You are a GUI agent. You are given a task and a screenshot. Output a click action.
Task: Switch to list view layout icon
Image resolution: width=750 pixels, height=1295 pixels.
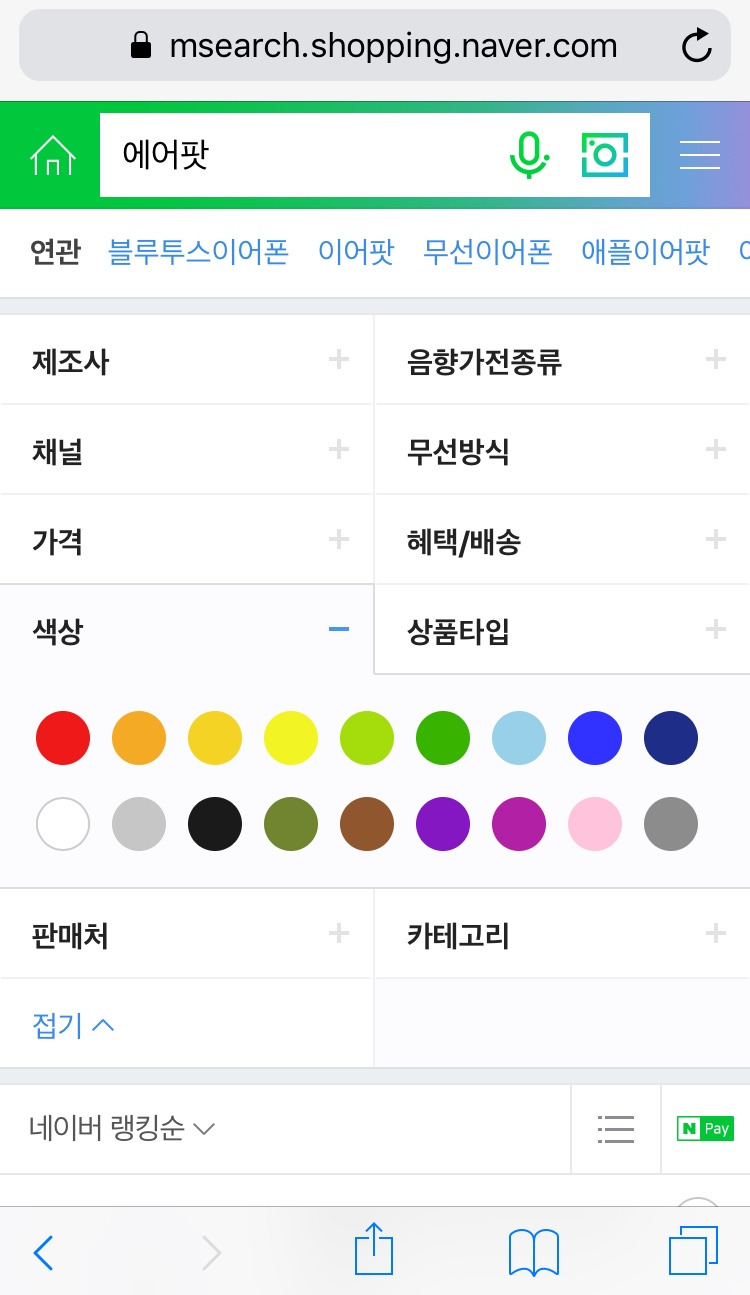[x=616, y=1129]
